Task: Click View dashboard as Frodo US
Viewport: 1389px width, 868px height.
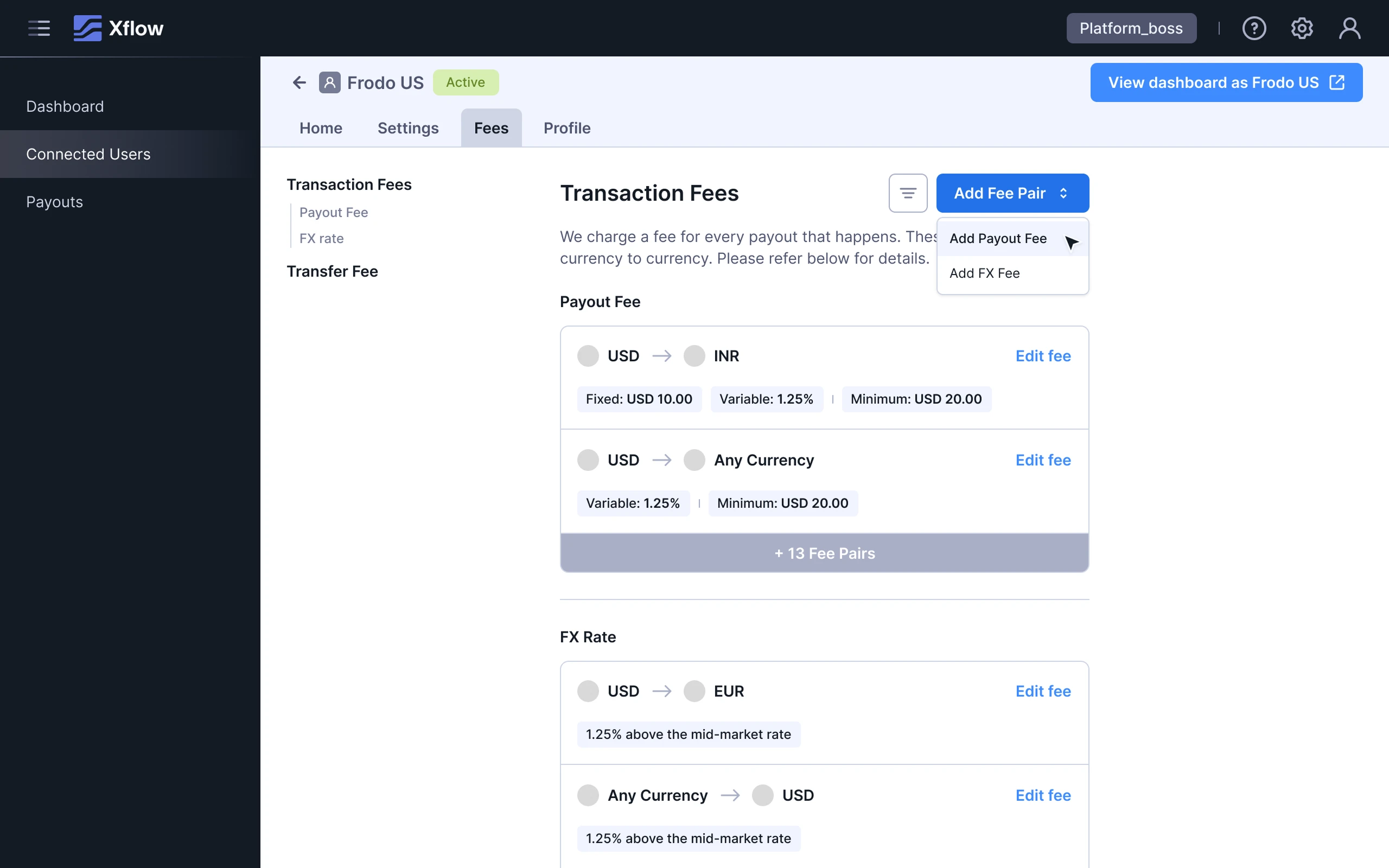Action: 1213,82
